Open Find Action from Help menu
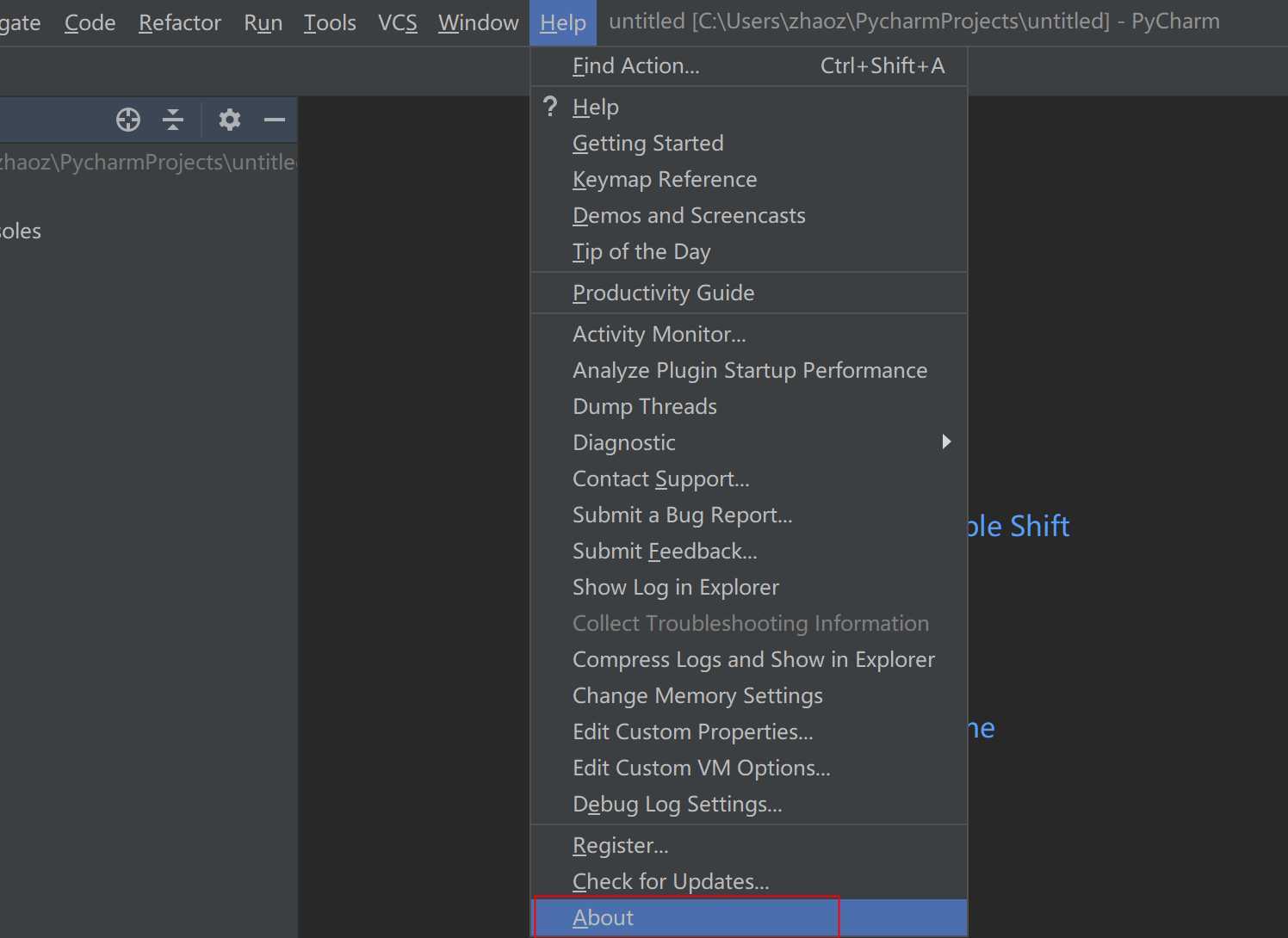 636,66
